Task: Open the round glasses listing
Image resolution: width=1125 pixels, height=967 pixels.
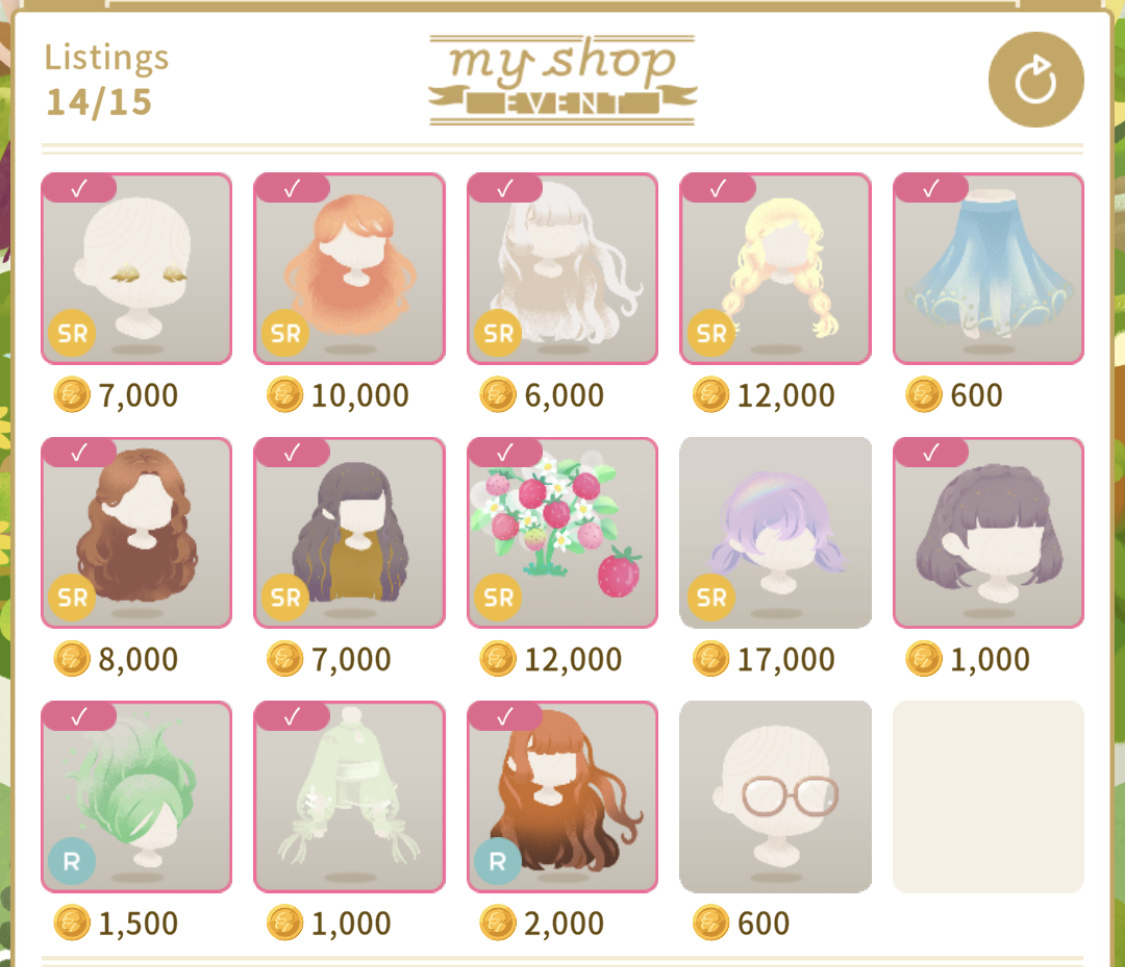Action: click(776, 796)
